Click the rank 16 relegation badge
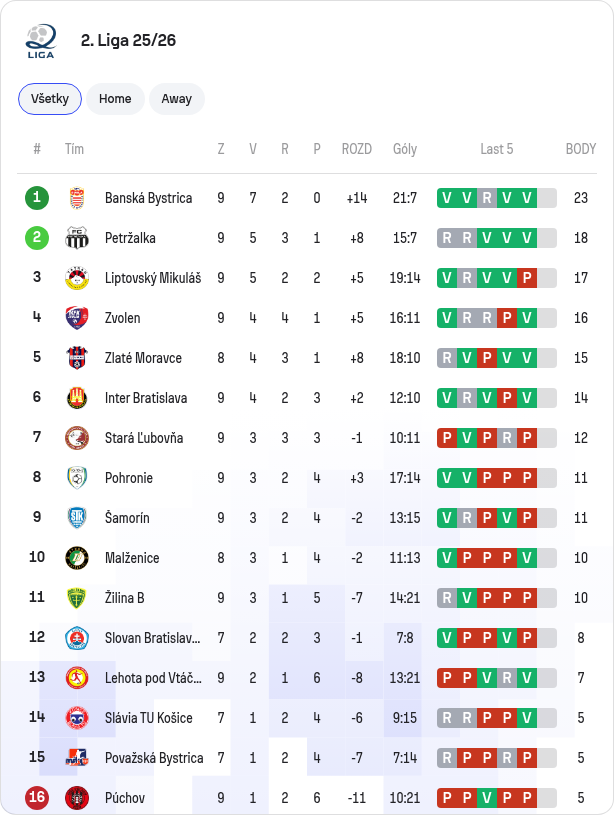This screenshot has width=614, height=815. pyautogui.click(x=37, y=797)
